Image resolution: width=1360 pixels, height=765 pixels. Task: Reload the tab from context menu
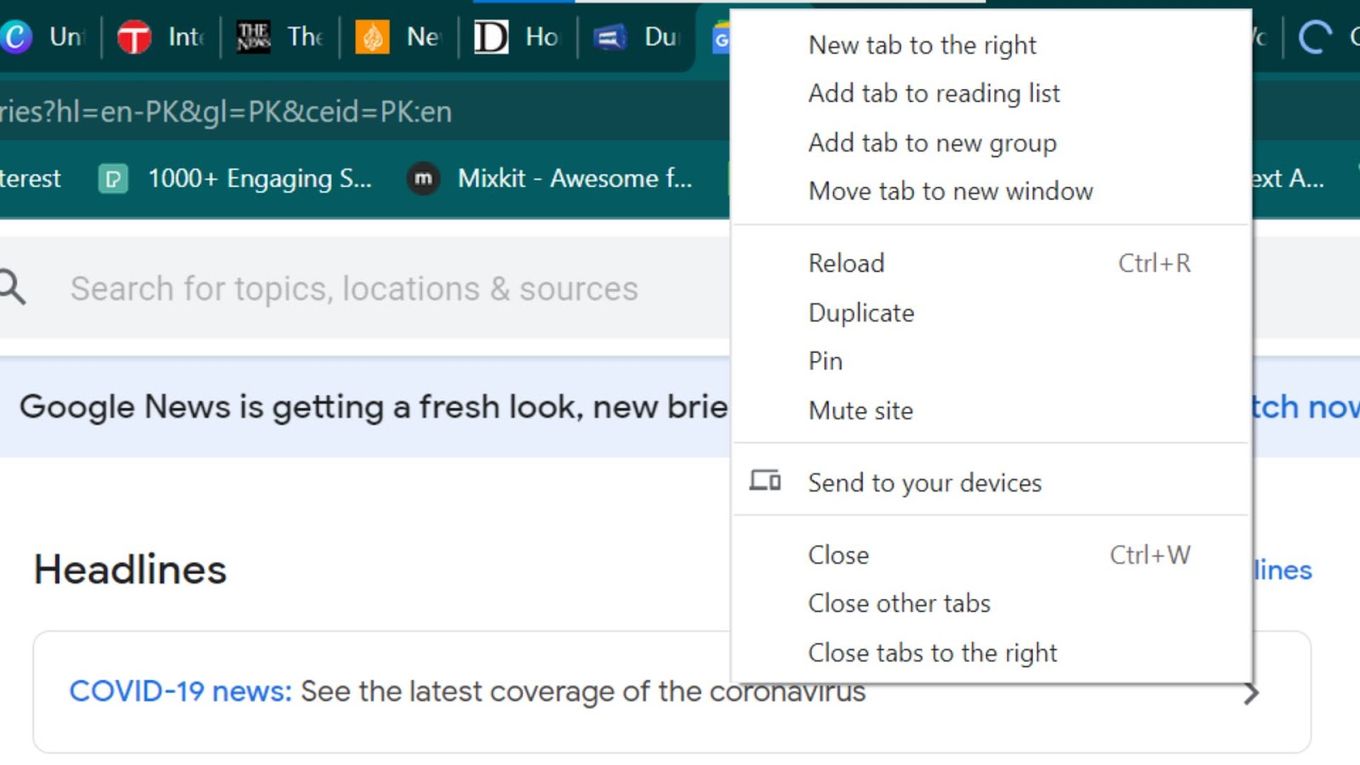(991, 263)
